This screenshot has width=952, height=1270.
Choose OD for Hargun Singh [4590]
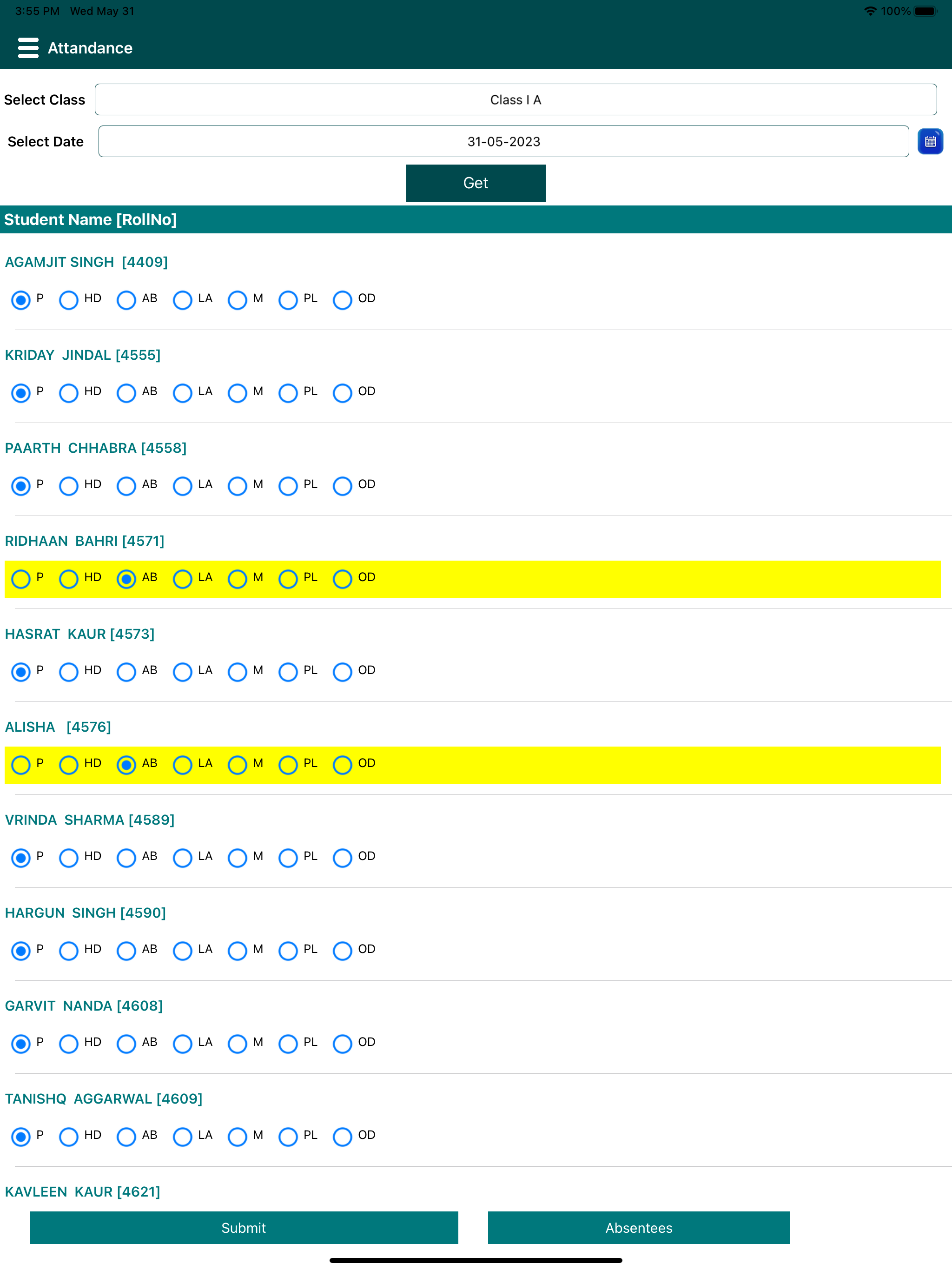pos(342,951)
